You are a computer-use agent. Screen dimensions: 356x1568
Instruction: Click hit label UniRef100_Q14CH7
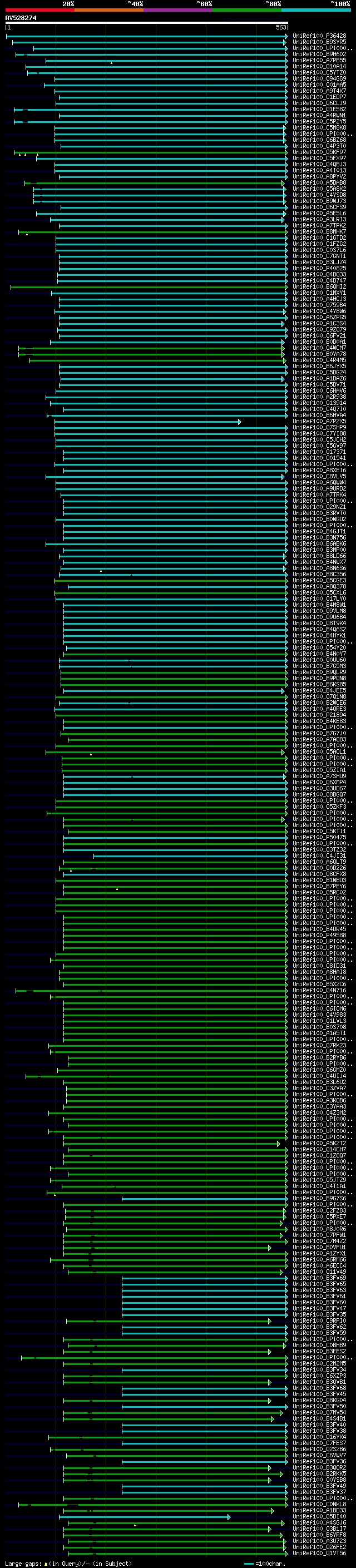[319, 1150]
